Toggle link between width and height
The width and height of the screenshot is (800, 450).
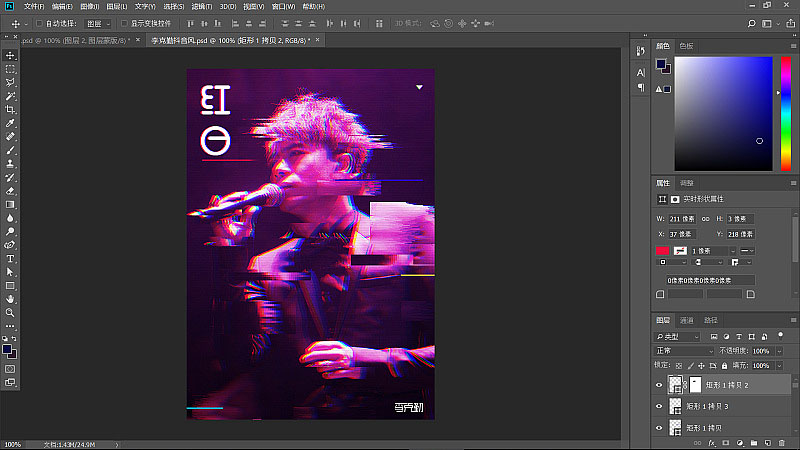[x=706, y=219]
